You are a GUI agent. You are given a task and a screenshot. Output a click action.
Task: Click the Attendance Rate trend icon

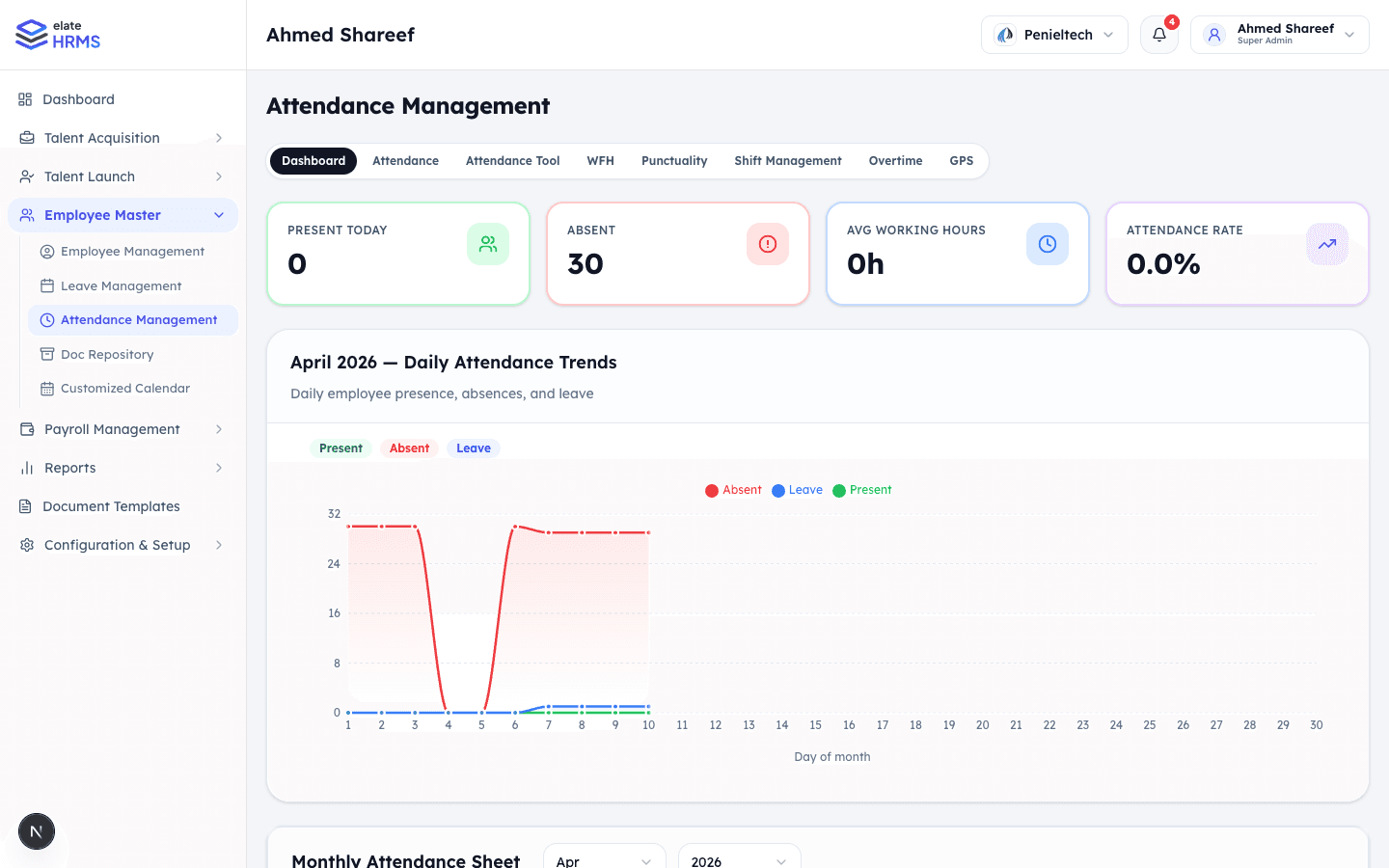tap(1326, 244)
